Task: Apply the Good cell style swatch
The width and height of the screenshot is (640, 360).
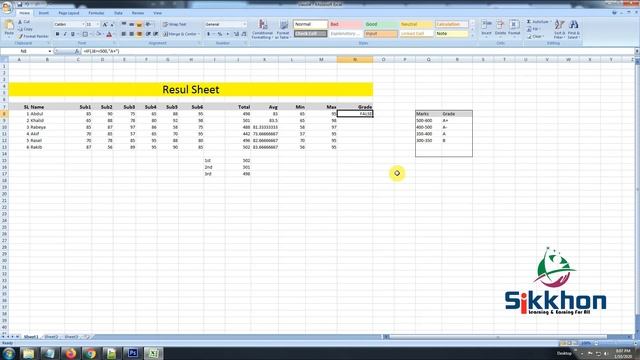Action: (381, 24)
